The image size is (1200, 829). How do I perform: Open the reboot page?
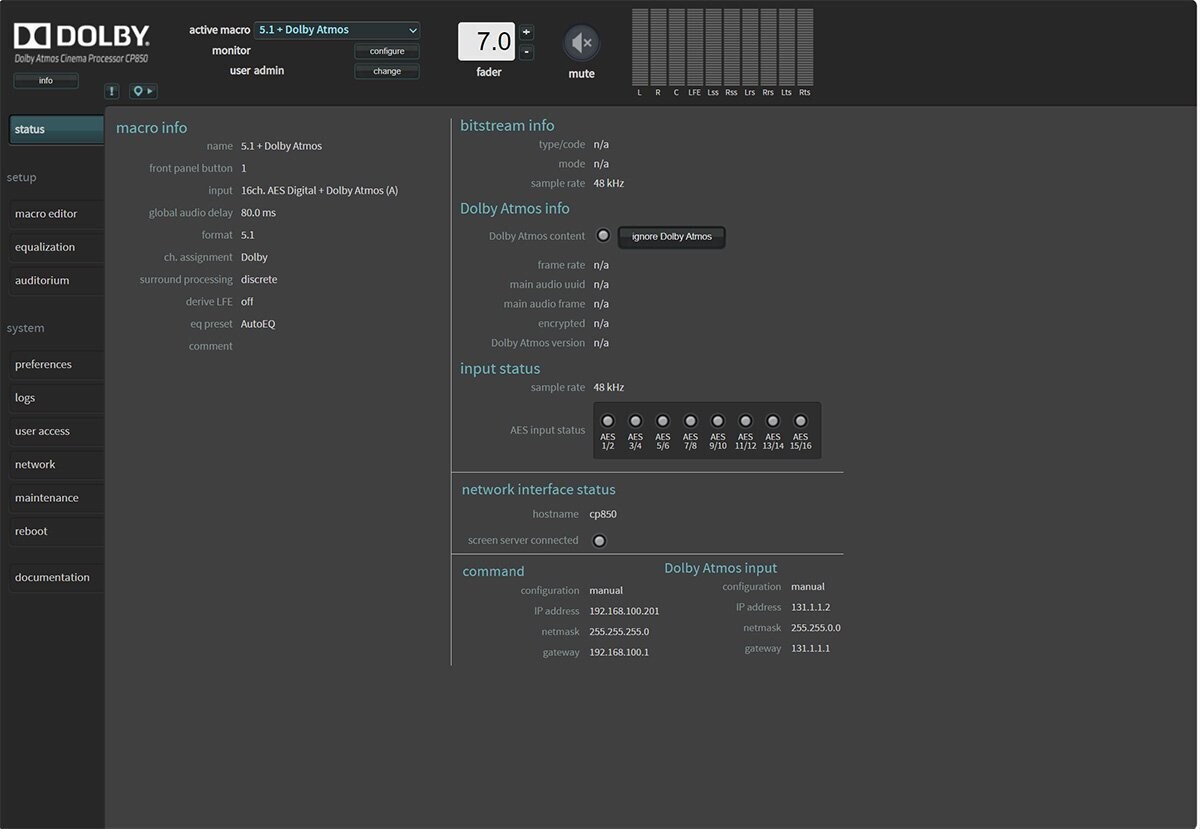click(x=56, y=532)
